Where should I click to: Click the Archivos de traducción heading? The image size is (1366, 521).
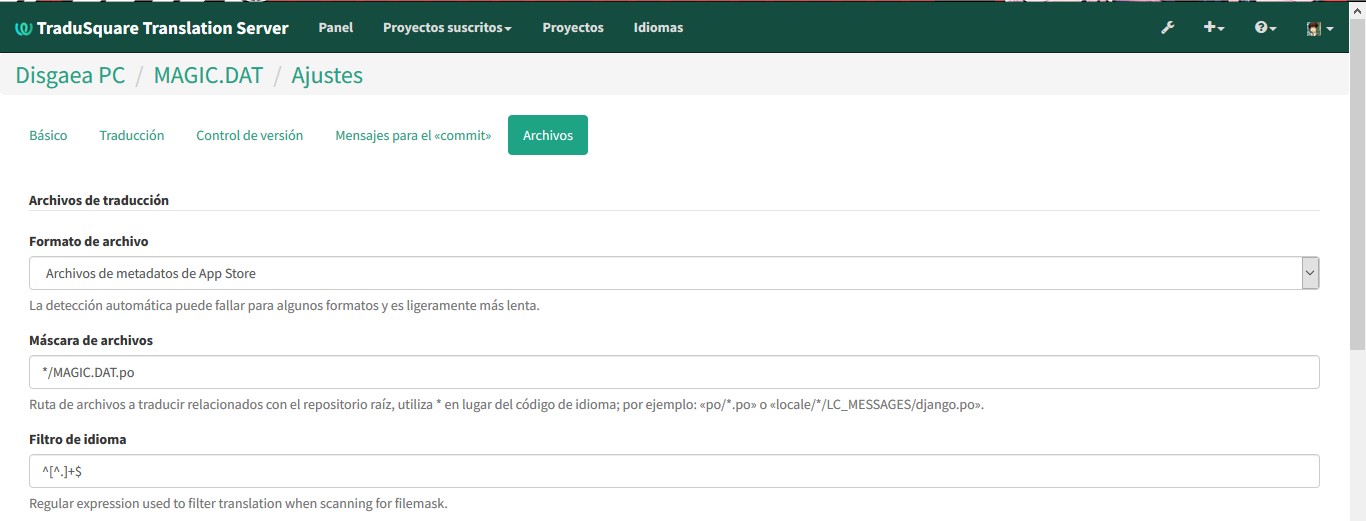(99, 200)
